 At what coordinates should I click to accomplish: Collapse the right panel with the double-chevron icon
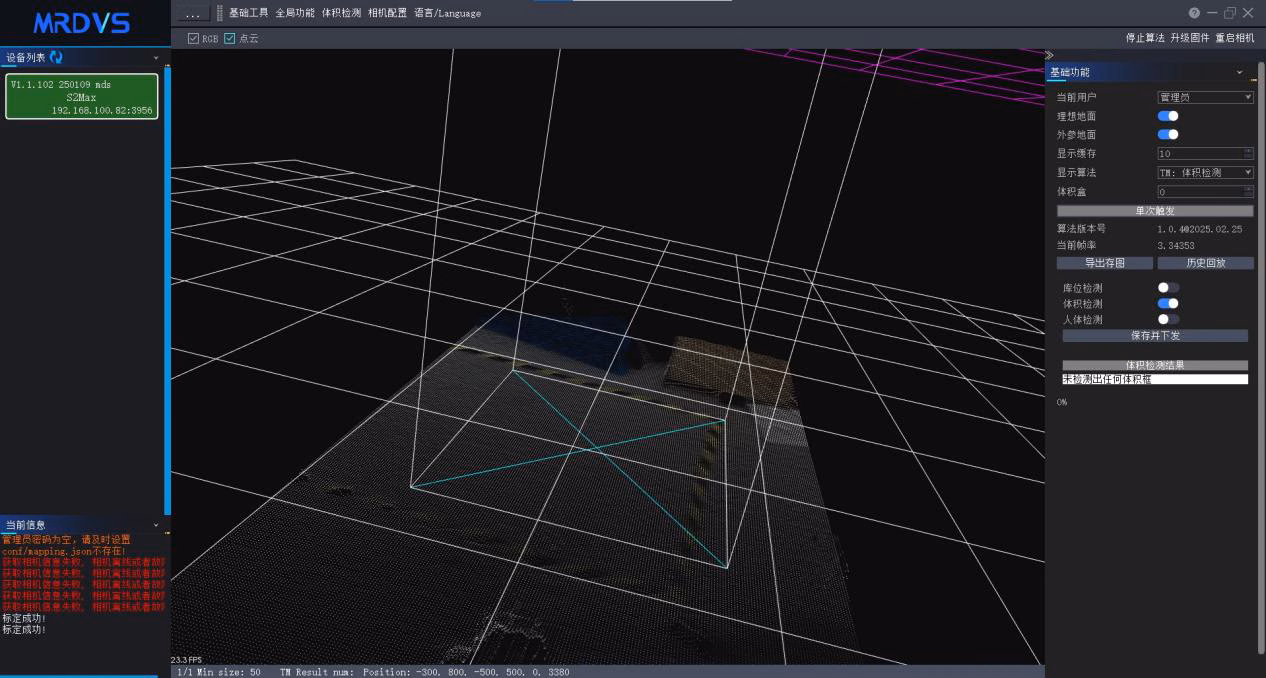[1049, 55]
